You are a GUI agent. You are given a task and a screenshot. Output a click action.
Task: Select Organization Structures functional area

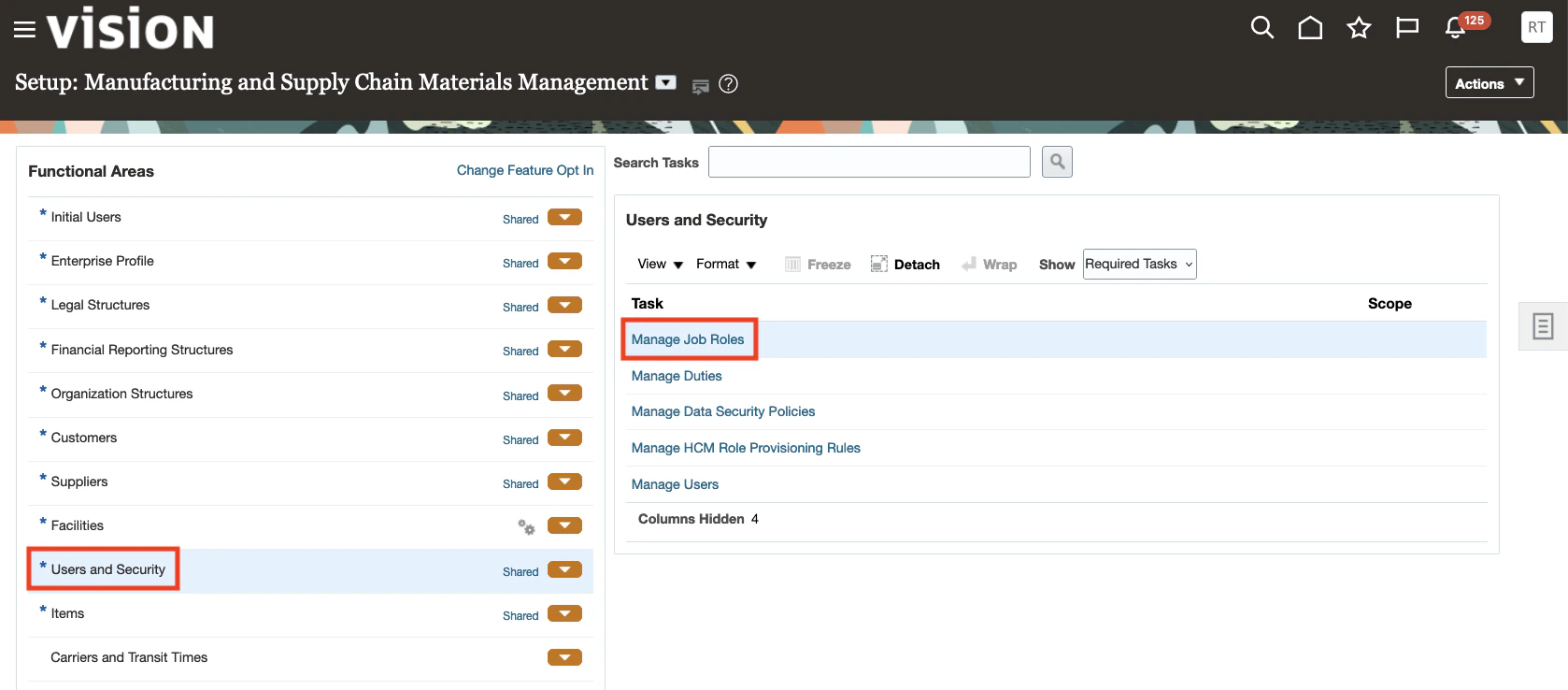[121, 394]
